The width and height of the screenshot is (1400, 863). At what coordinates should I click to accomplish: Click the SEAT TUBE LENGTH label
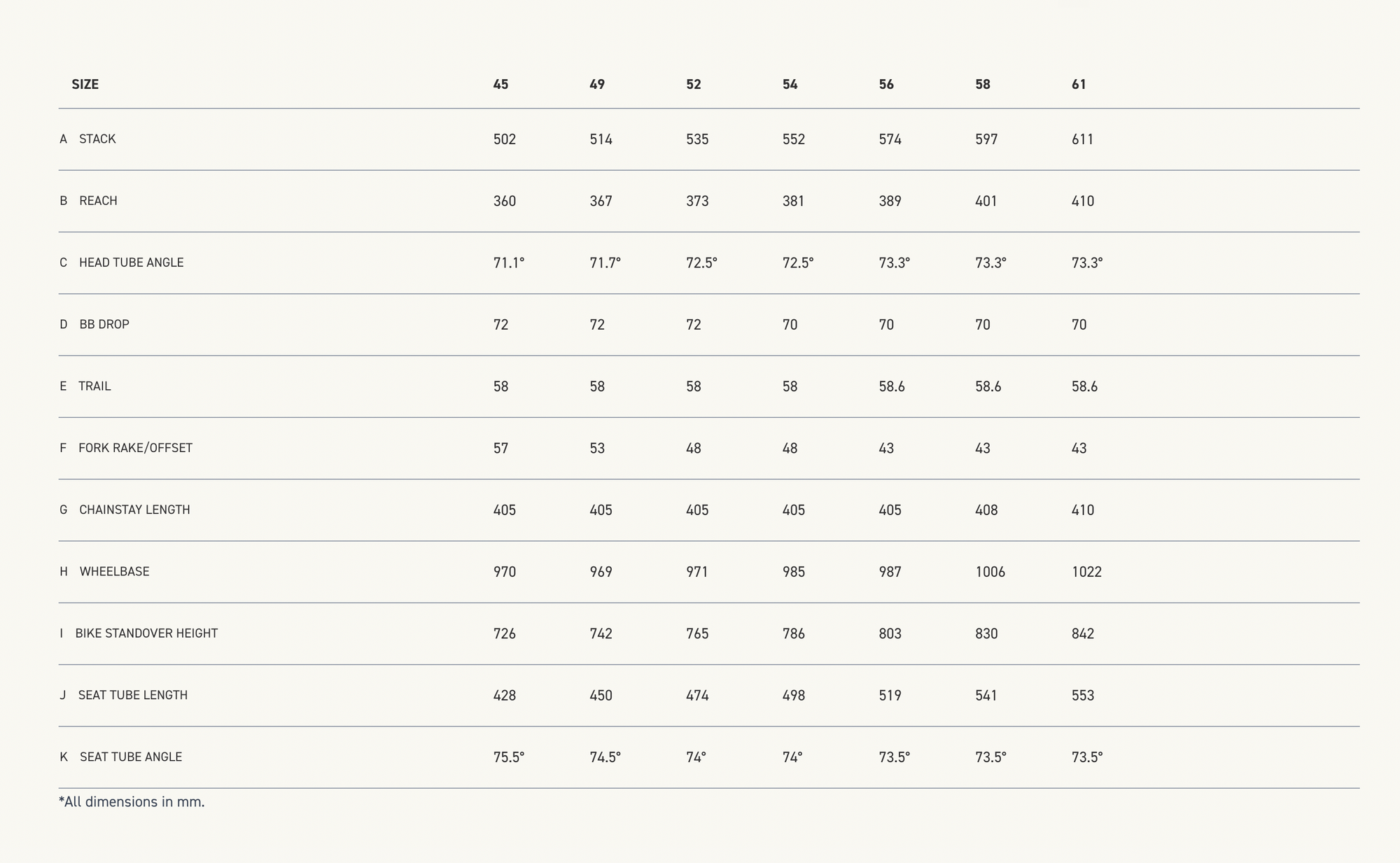(133, 695)
